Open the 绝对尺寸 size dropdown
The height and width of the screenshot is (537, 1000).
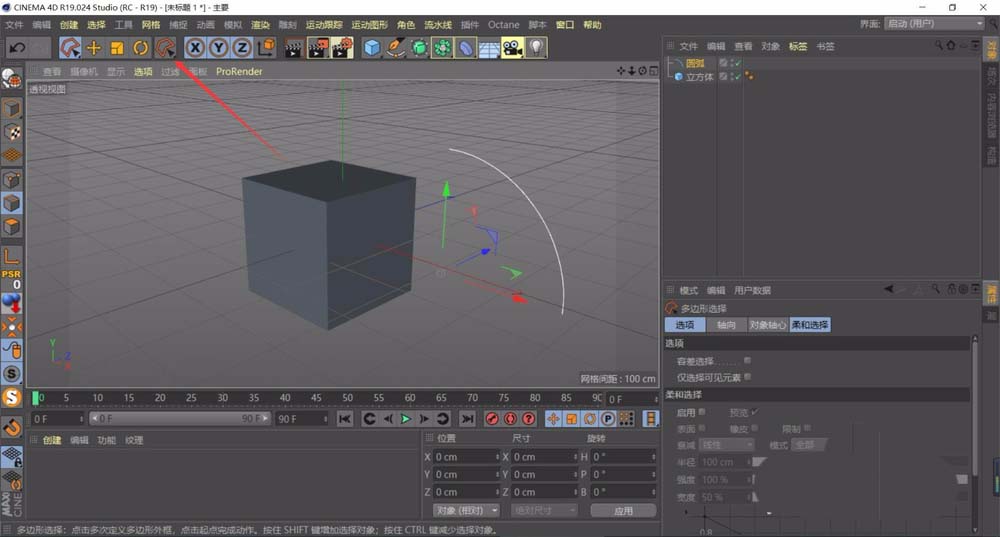(544, 510)
